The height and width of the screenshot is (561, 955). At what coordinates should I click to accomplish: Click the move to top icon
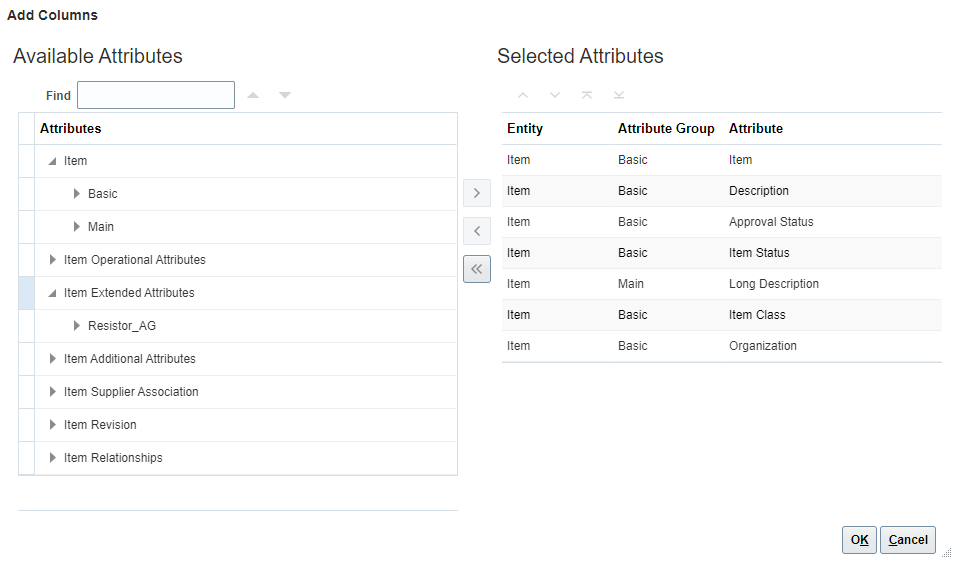587,96
